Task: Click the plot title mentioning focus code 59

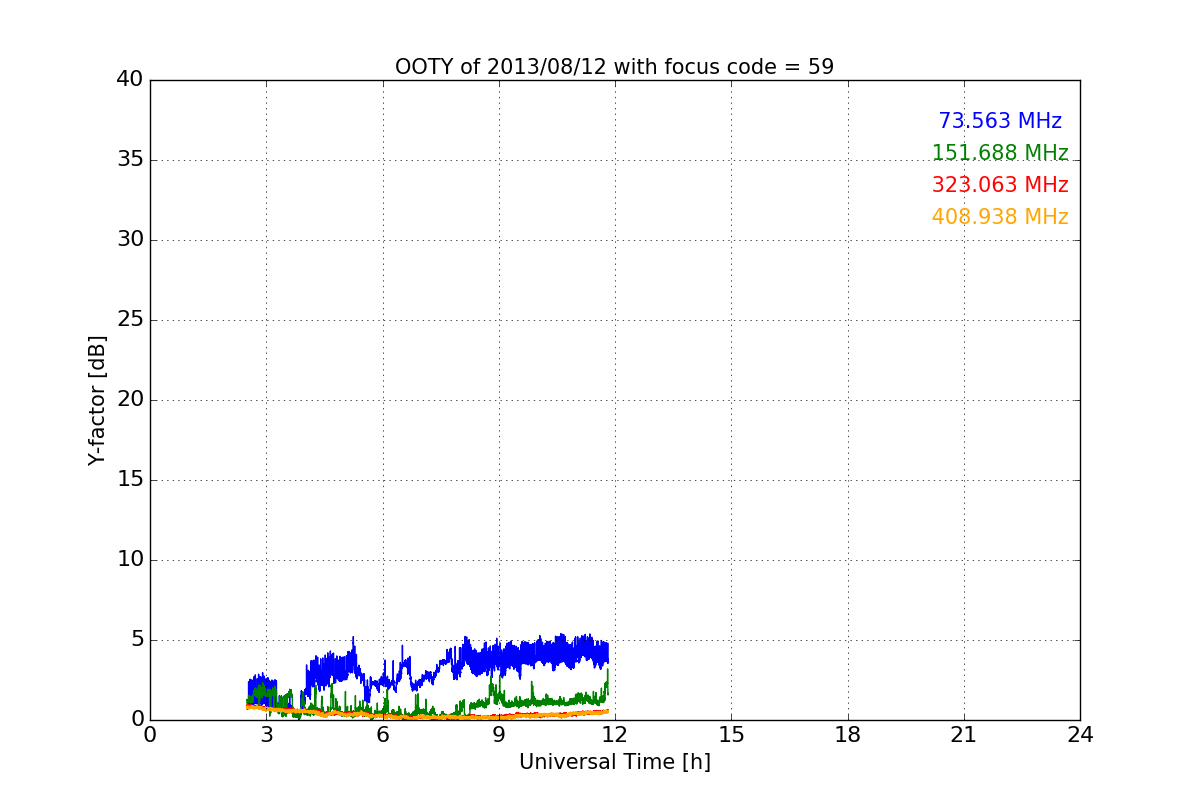Action: coord(614,67)
